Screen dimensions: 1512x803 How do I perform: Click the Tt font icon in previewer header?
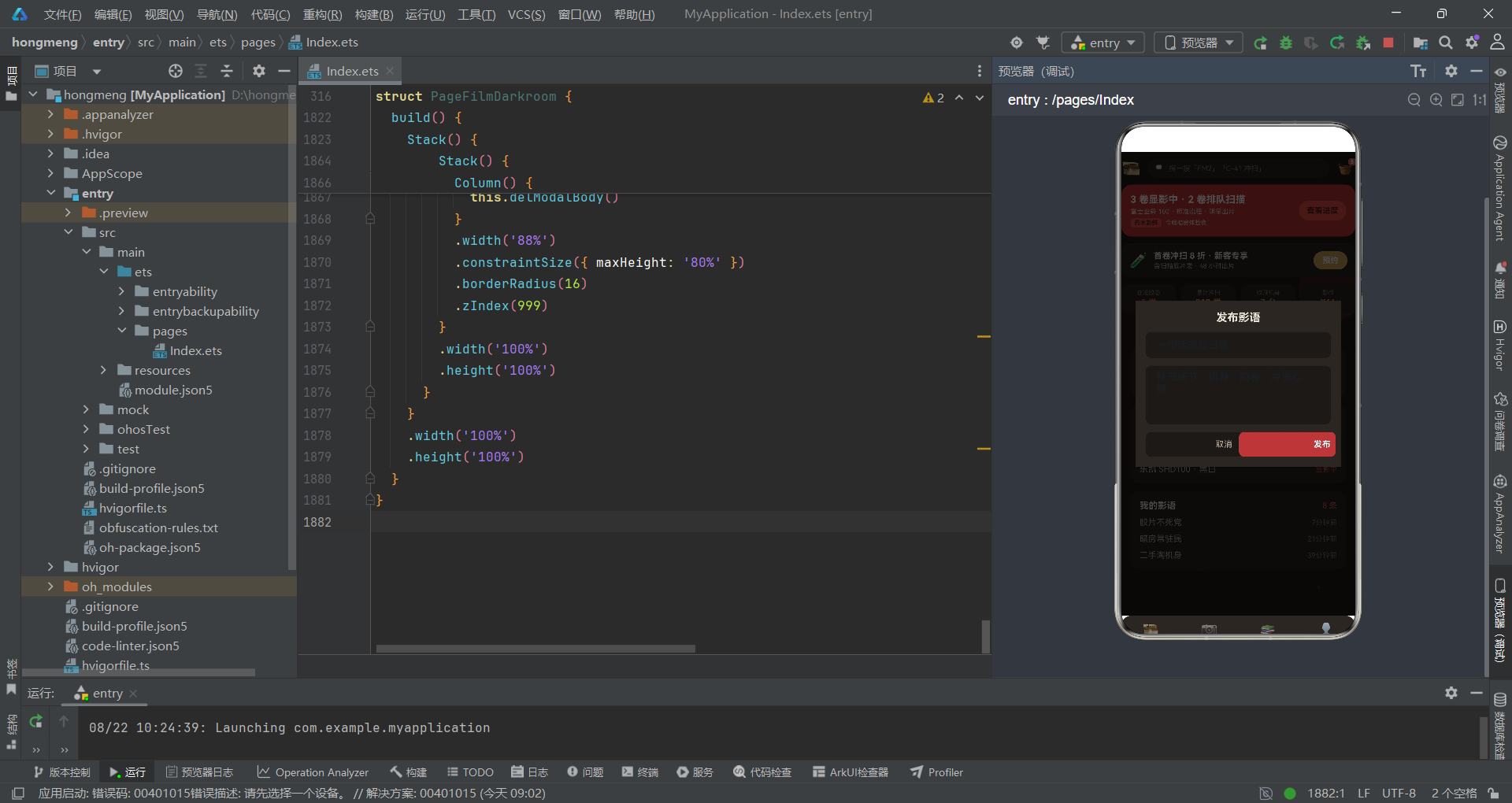click(1418, 72)
